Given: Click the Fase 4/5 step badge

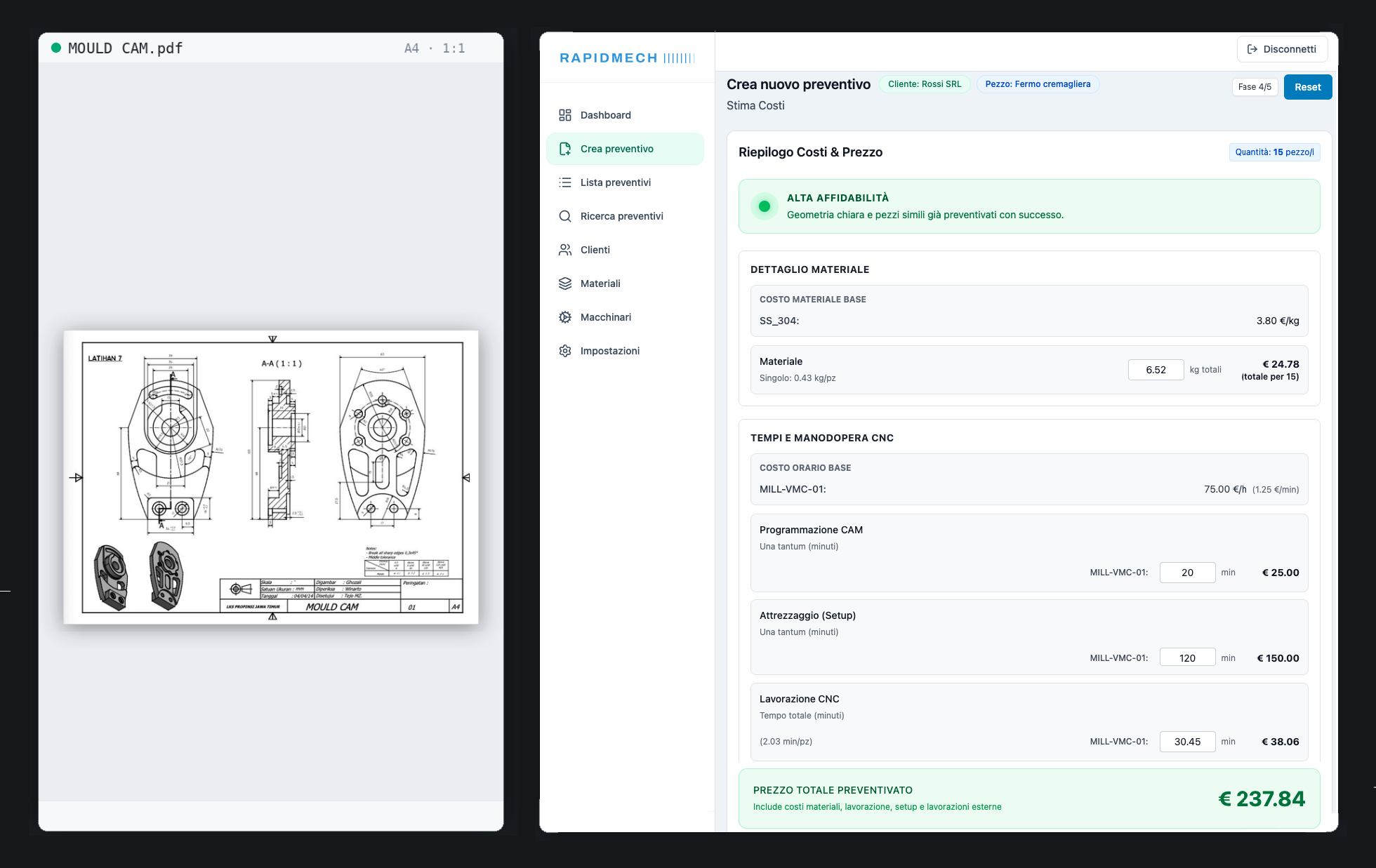Looking at the screenshot, I should point(1255,87).
